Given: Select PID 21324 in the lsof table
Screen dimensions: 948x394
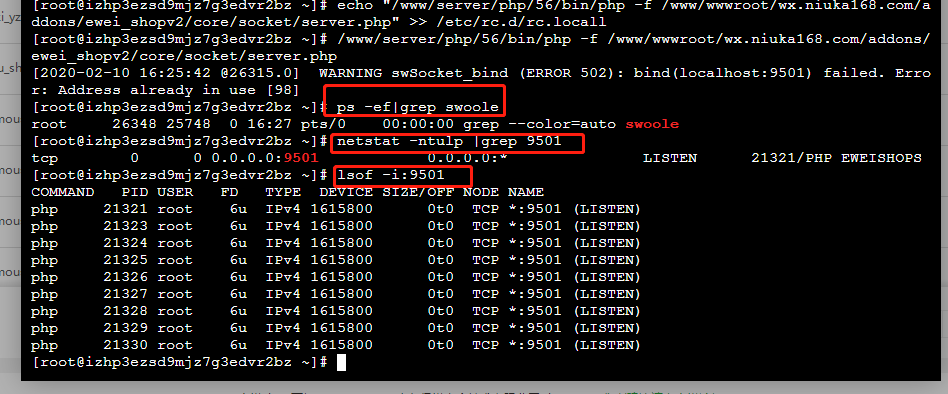Looking at the screenshot, I should click(125, 243).
